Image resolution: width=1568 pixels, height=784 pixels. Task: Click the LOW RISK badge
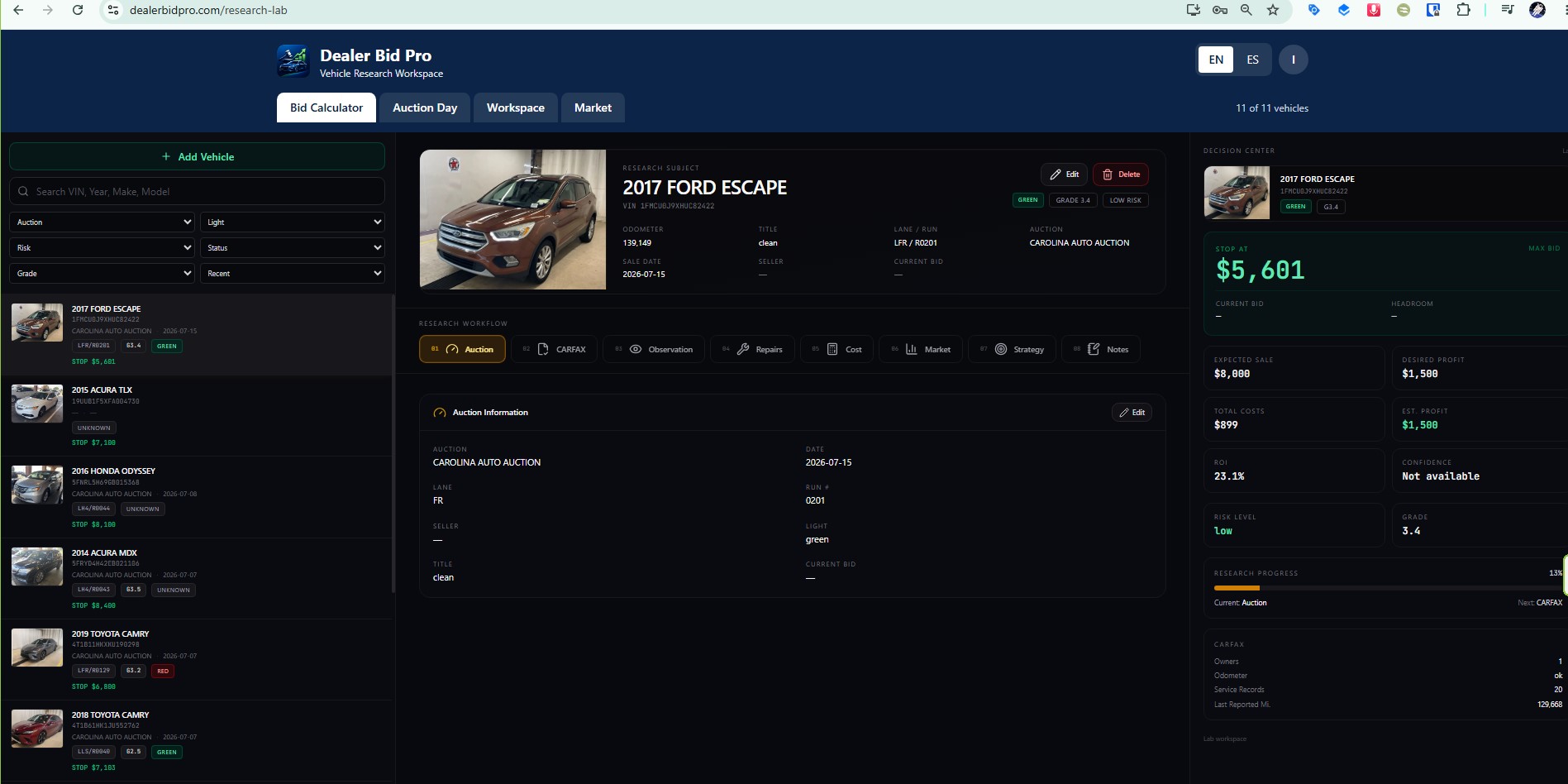tap(1125, 200)
